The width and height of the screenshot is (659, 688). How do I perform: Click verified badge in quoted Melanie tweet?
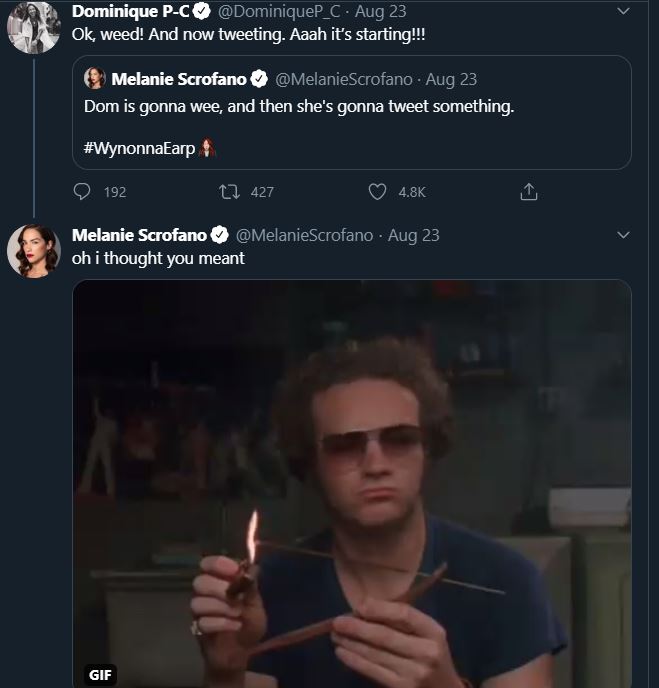[x=258, y=78]
